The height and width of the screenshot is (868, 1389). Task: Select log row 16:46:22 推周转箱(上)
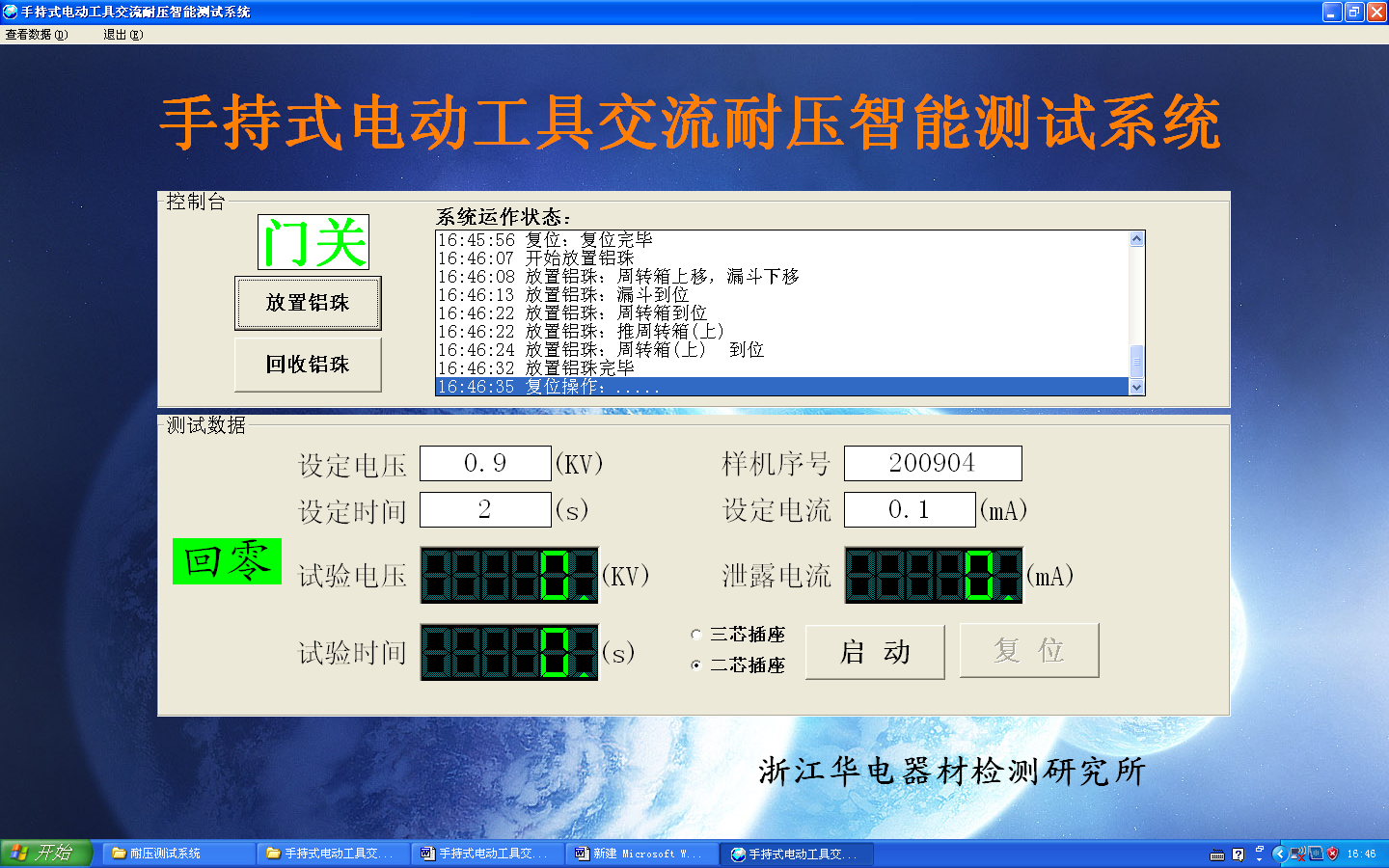tap(782, 332)
